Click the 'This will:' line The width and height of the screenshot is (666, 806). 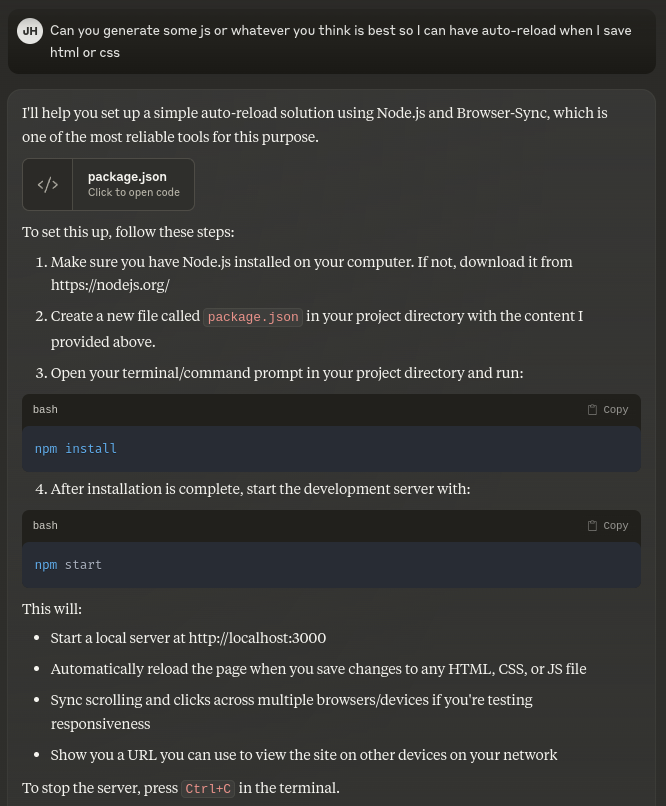tap(52, 609)
